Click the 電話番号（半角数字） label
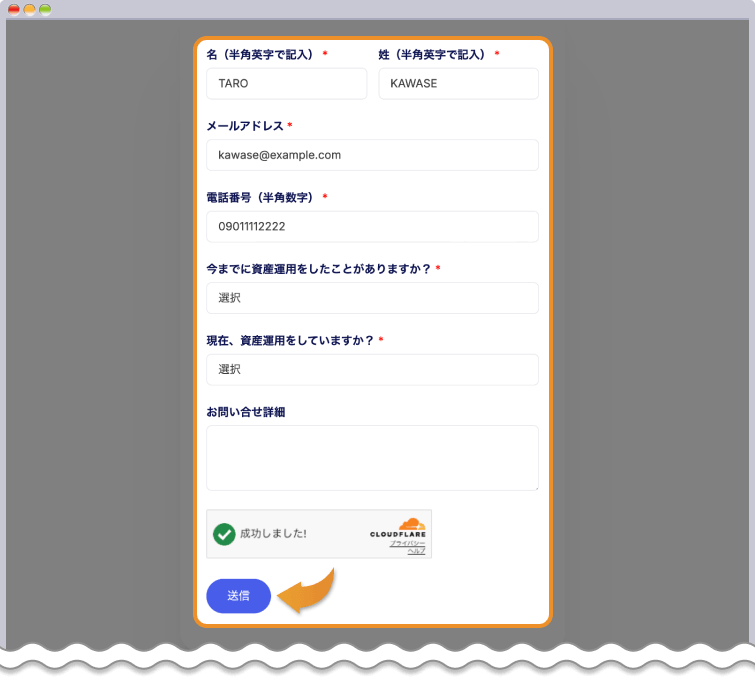 pyautogui.click(x=260, y=197)
